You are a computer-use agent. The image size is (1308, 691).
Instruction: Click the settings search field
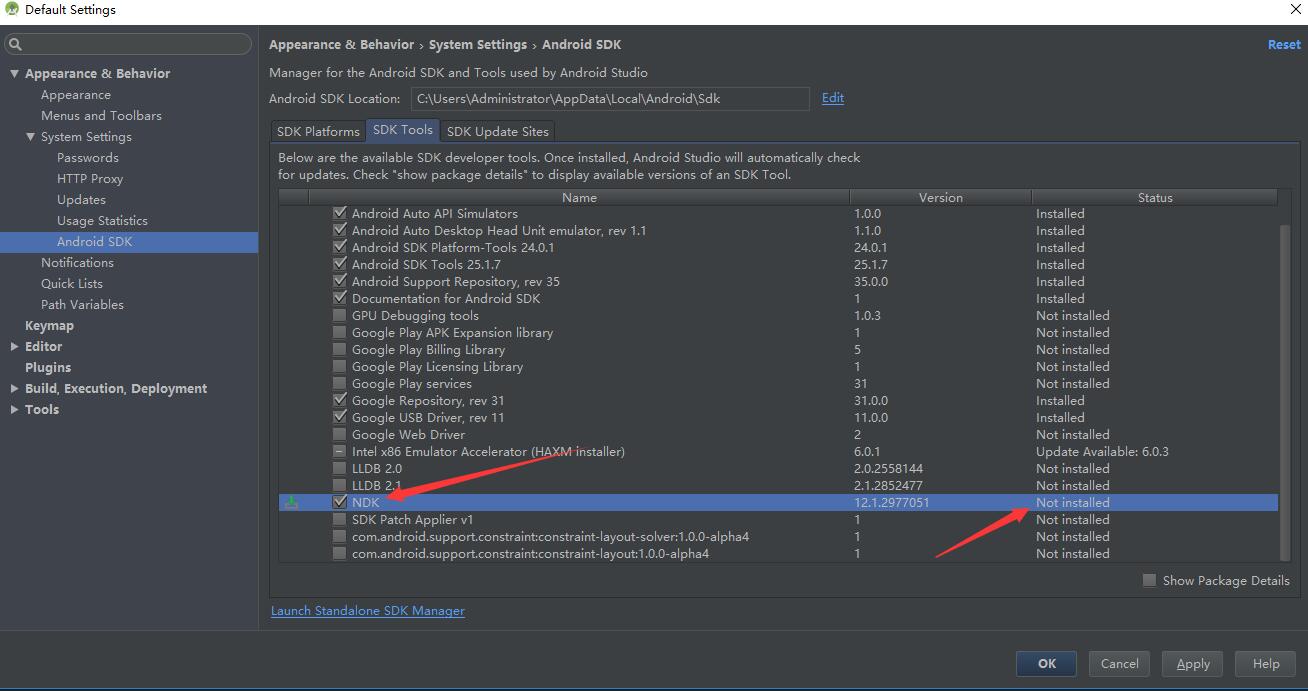[128, 44]
